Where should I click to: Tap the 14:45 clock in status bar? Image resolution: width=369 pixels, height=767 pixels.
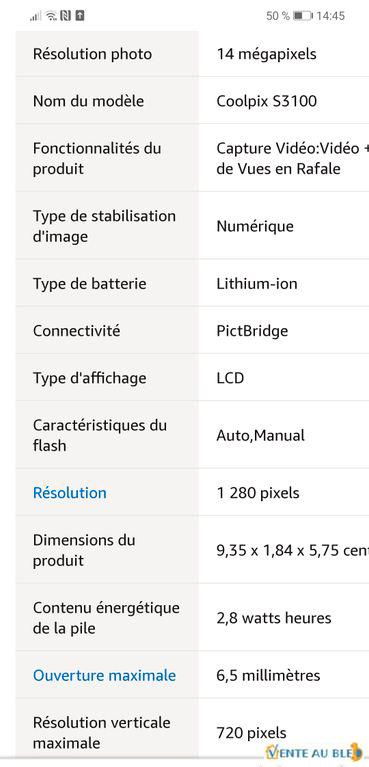[330, 16]
